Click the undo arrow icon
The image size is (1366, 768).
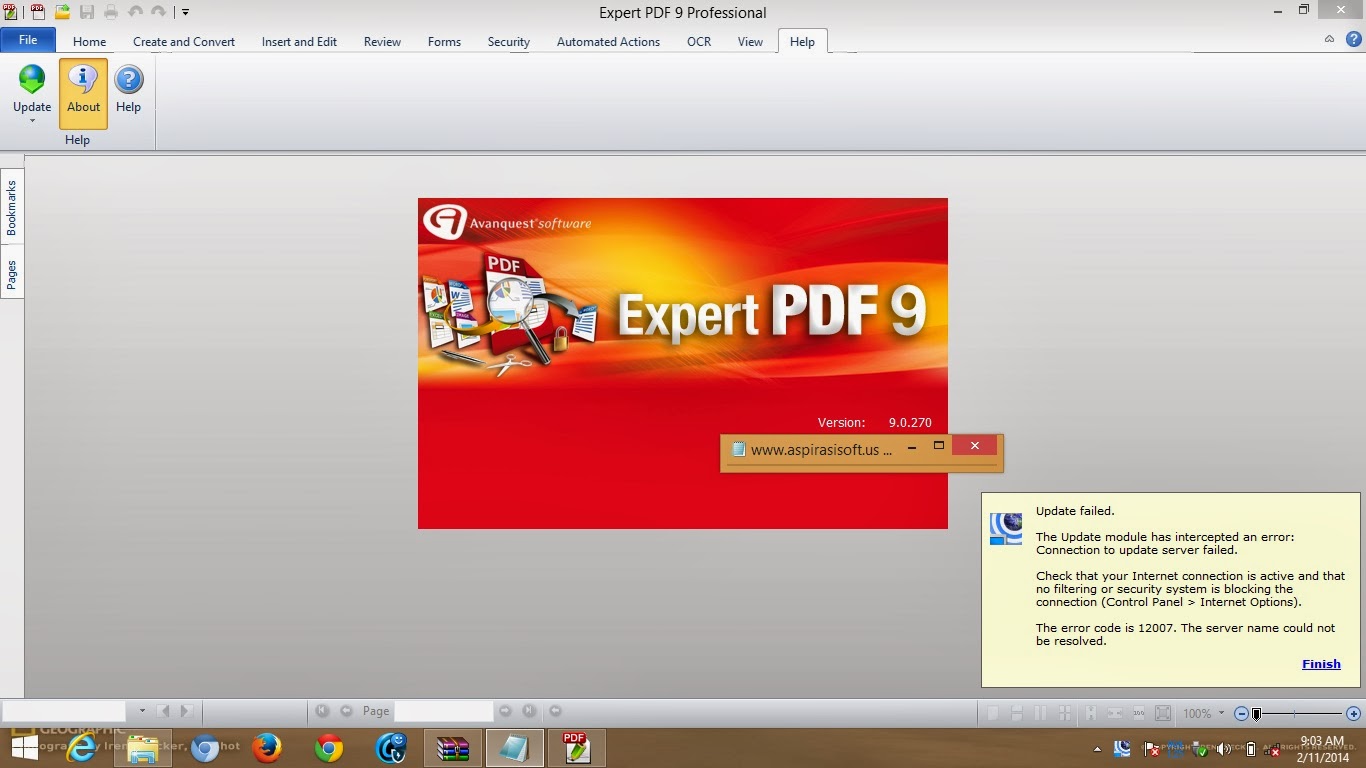click(x=135, y=12)
